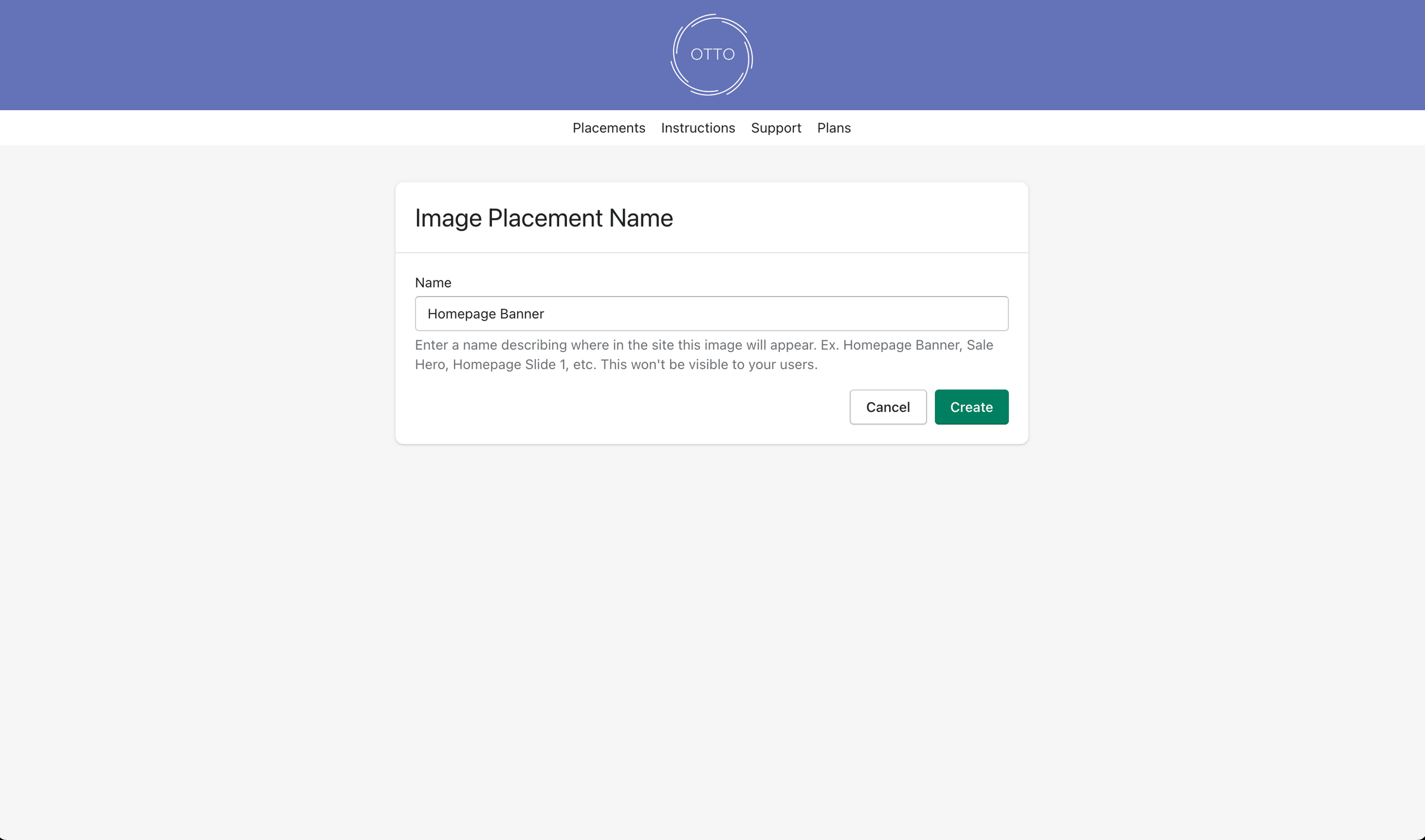This screenshot has height=840, width=1425.
Task: Click the Image Placement Name heading
Action: 544,218
